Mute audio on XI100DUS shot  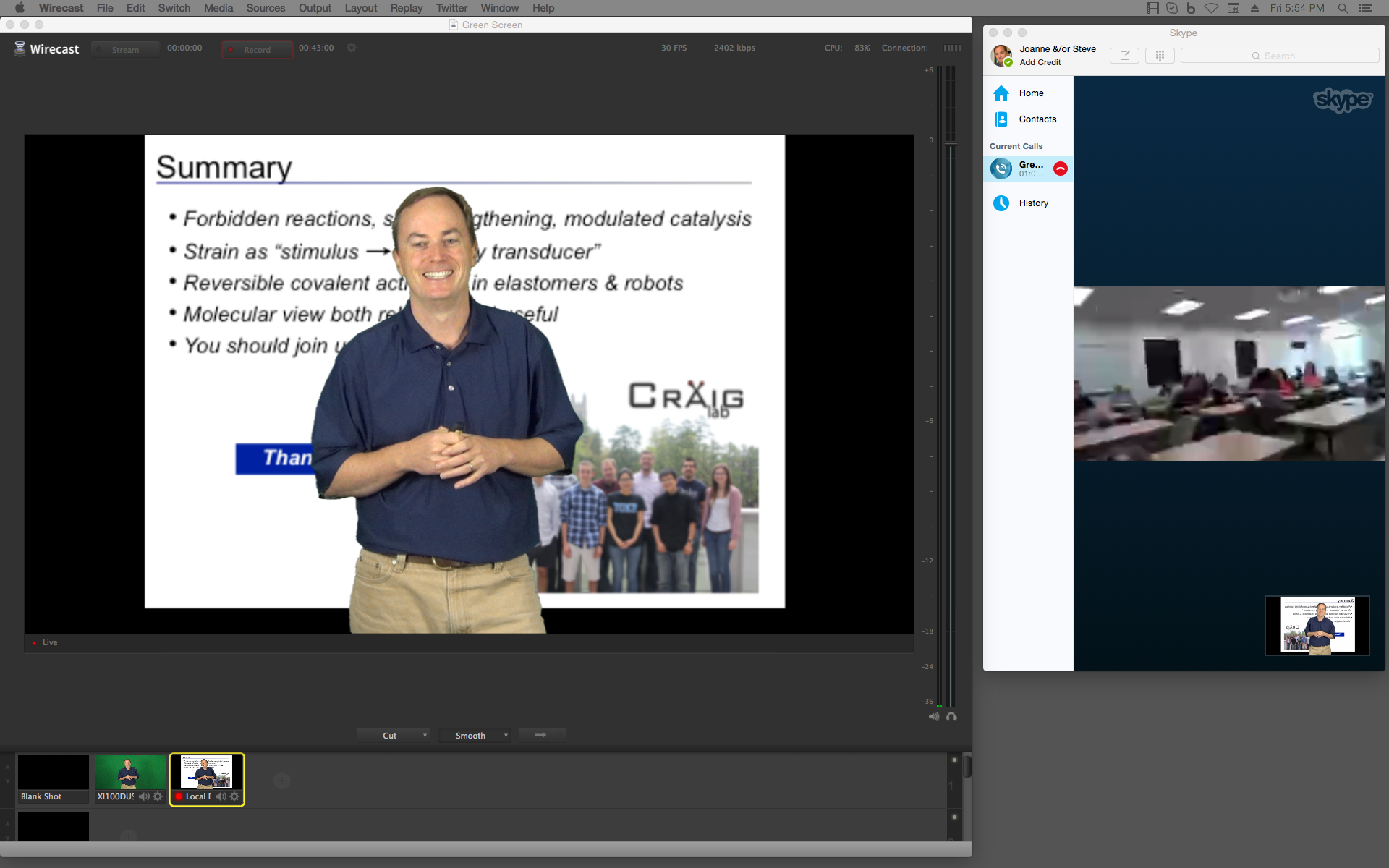pos(144,796)
